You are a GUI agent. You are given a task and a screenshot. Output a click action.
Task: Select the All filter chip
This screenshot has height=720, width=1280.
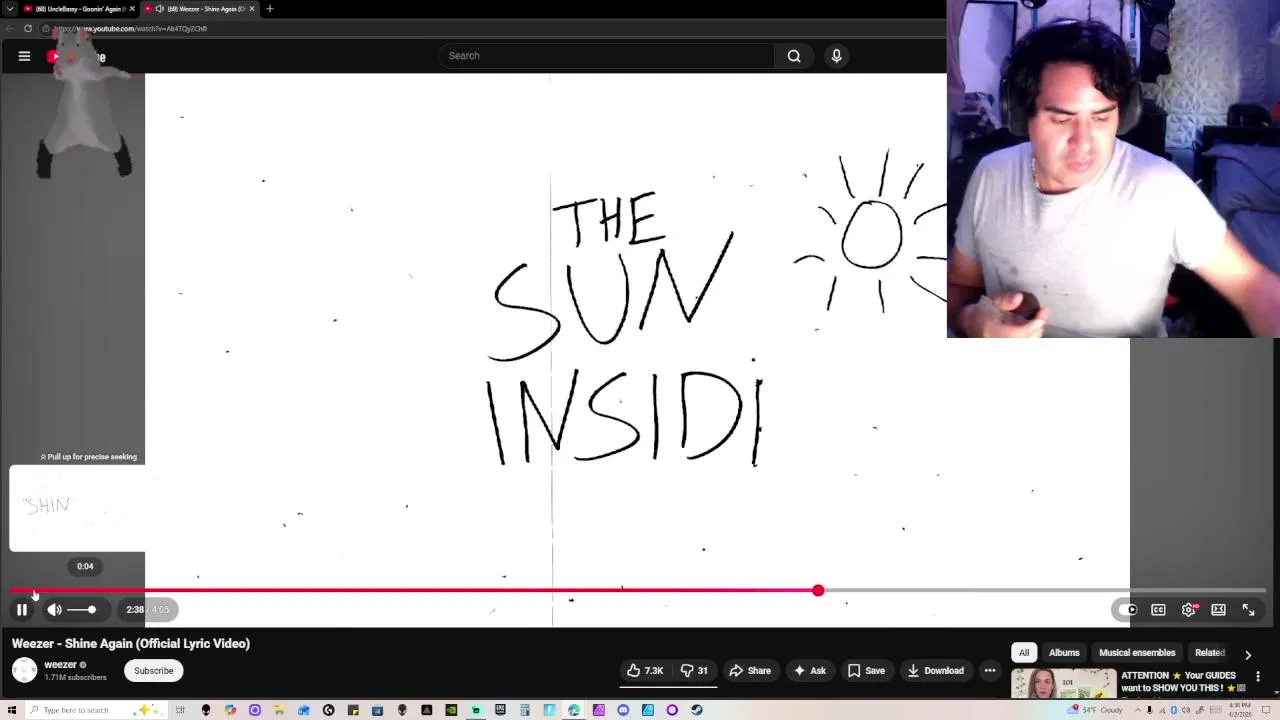pos(1024,653)
